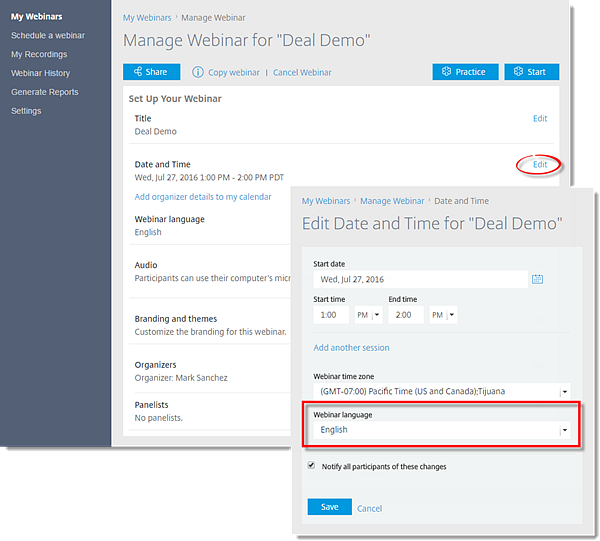Open Webinar History from sidebar
600x541 pixels.
coord(40,73)
